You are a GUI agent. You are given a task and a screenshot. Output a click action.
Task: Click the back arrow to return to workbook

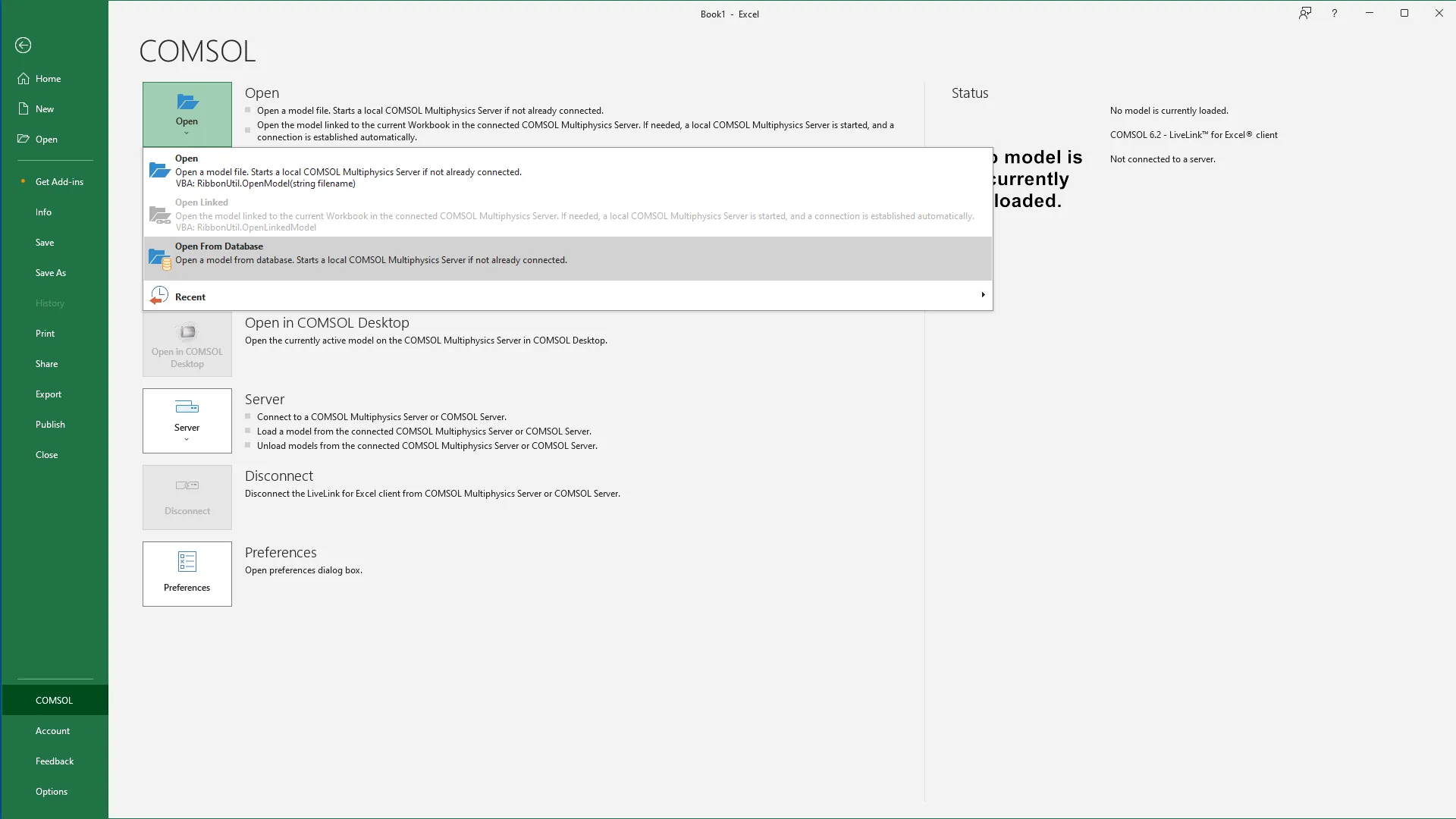coord(23,45)
